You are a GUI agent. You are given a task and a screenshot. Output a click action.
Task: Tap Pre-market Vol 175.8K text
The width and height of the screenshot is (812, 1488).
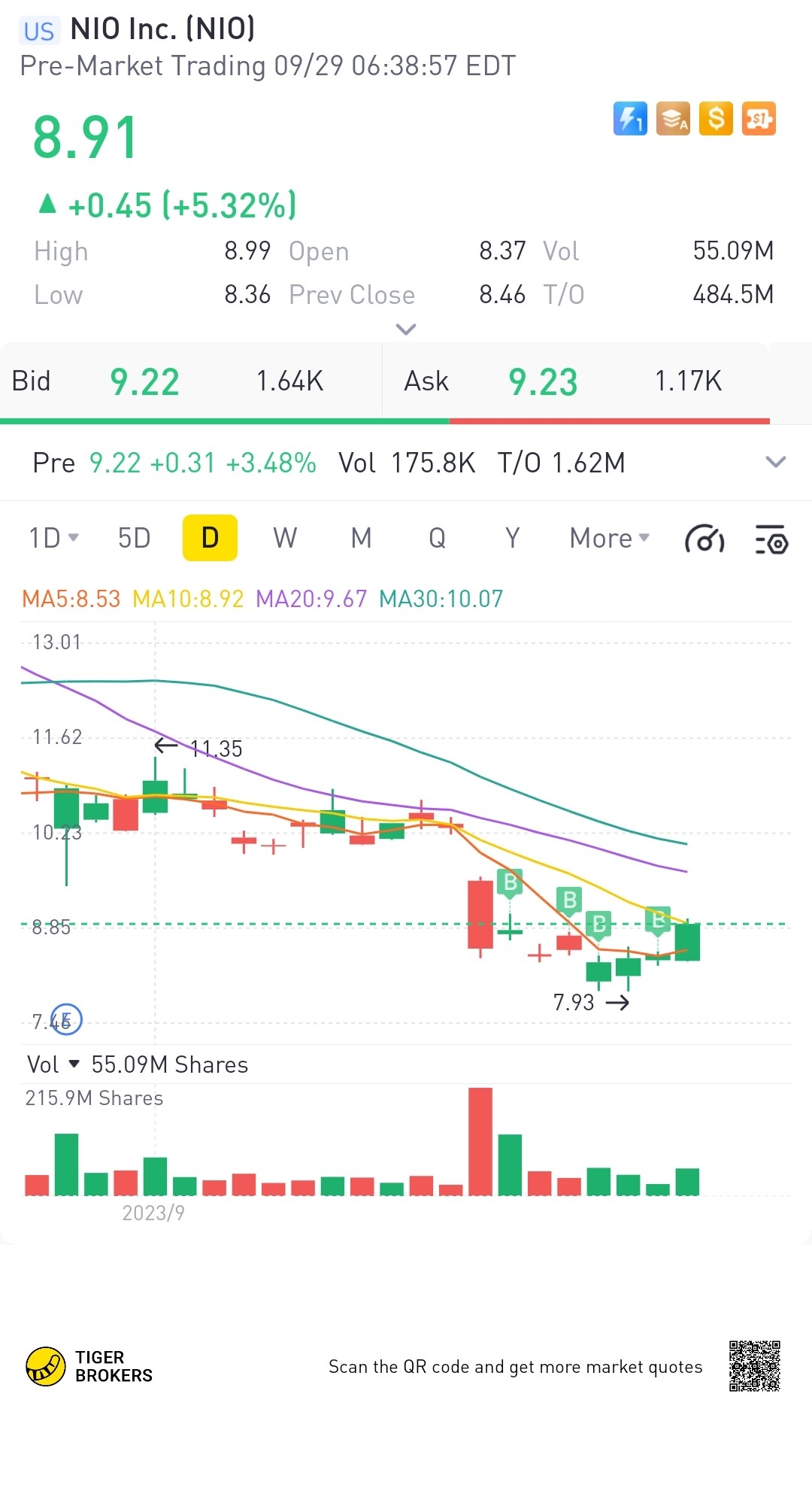pos(407,463)
